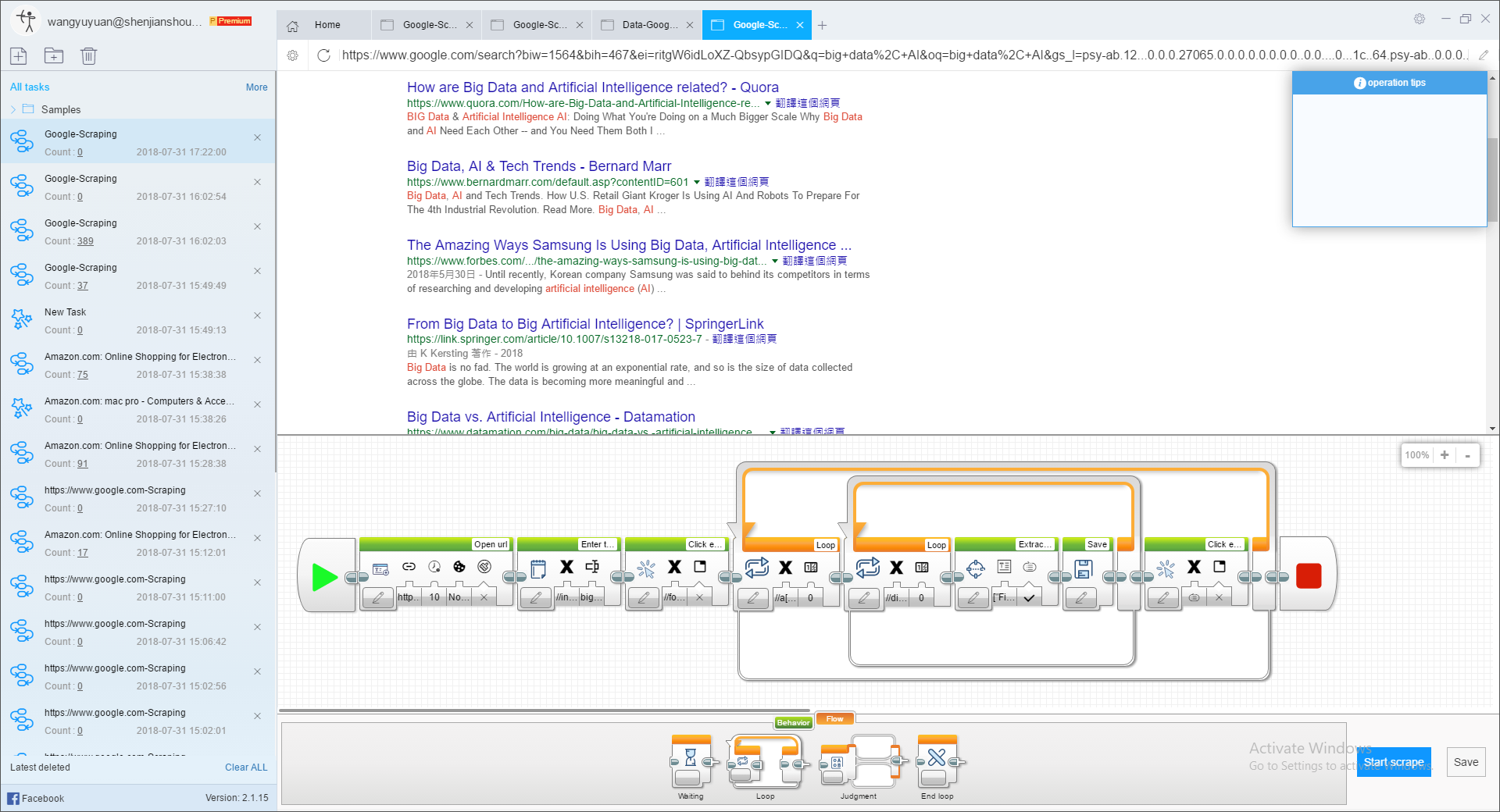Click the floppy disk icon in Save block

1083,568
